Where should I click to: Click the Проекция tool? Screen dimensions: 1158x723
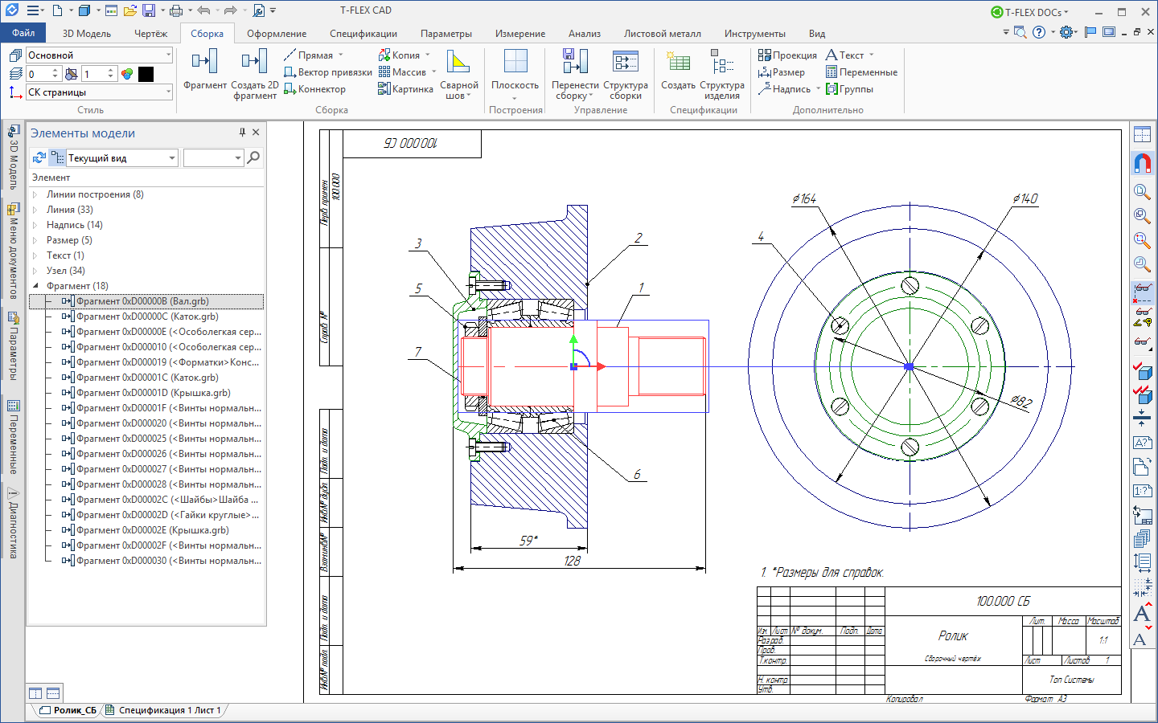pyautogui.click(x=787, y=55)
